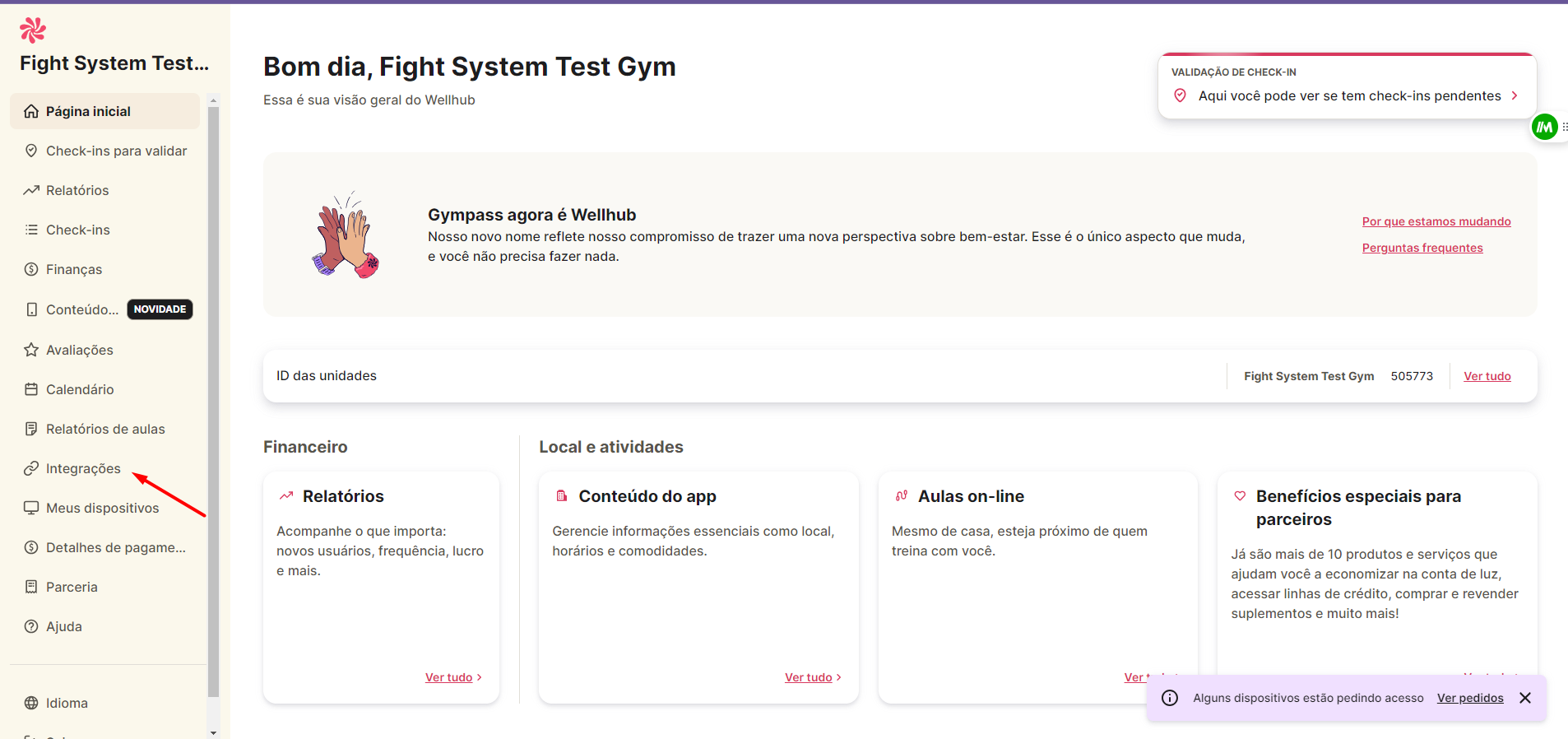
Task: Open Por que estamos mudando link
Action: click(x=1436, y=221)
